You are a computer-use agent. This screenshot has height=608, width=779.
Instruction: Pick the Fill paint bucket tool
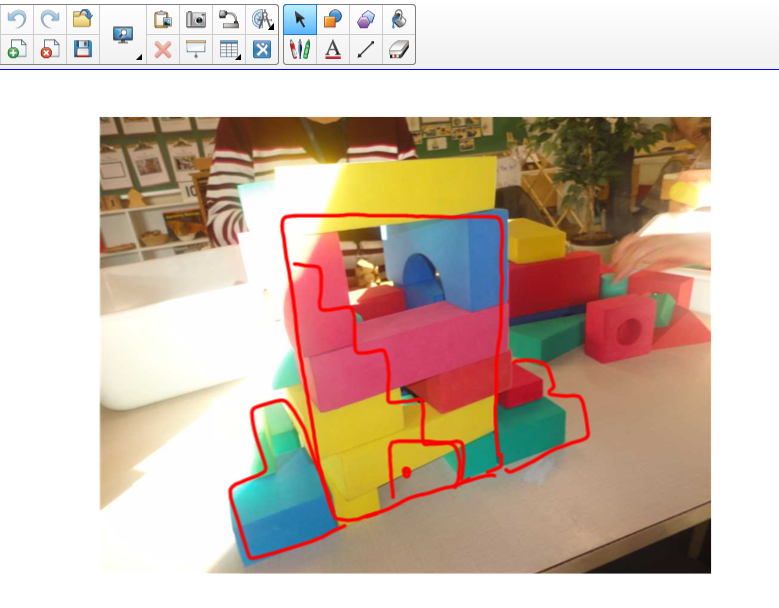click(x=399, y=18)
